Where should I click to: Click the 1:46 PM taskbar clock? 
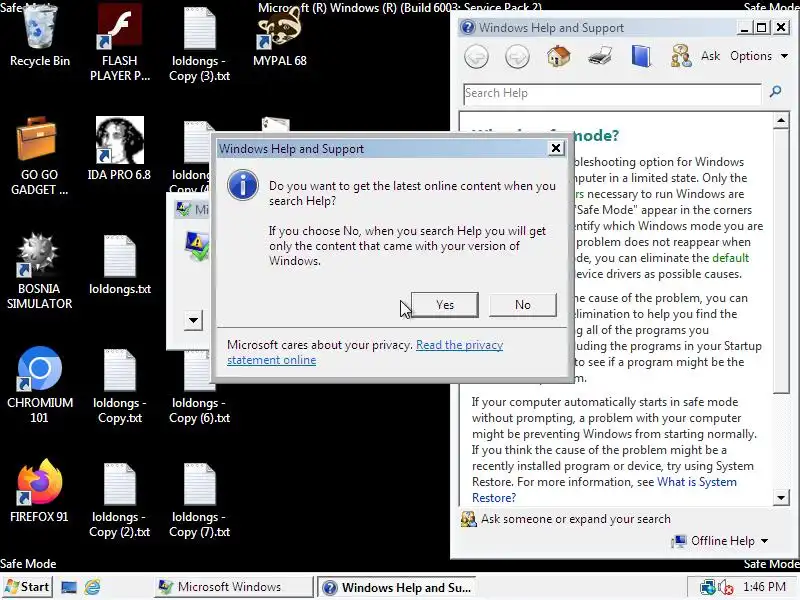click(x=764, y=587)
